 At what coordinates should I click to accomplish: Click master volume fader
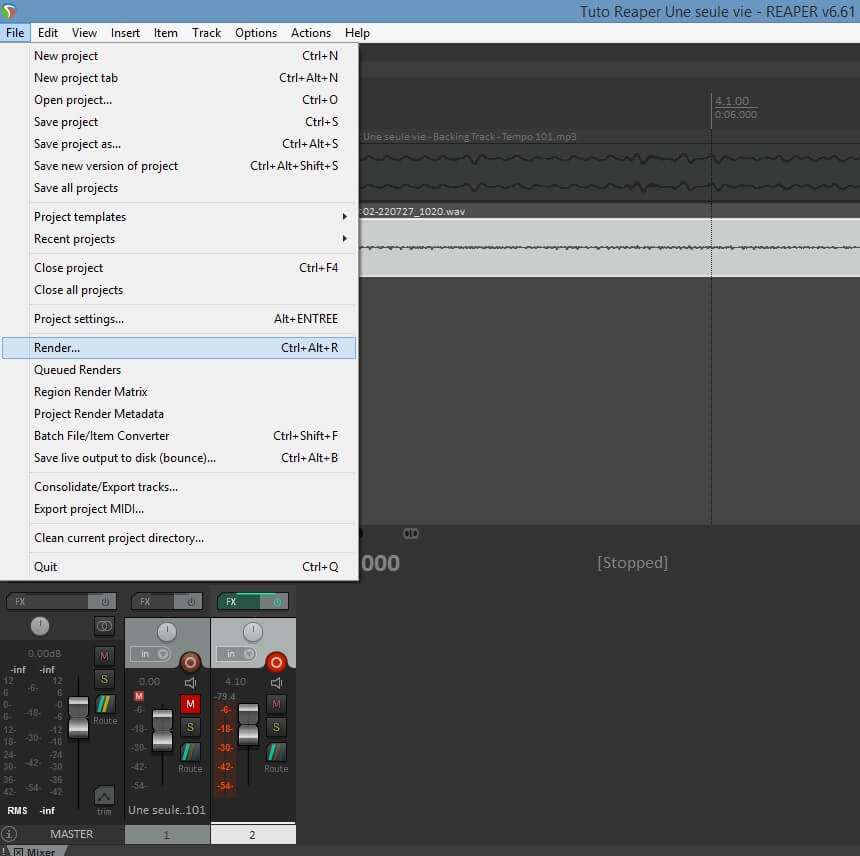78,717
